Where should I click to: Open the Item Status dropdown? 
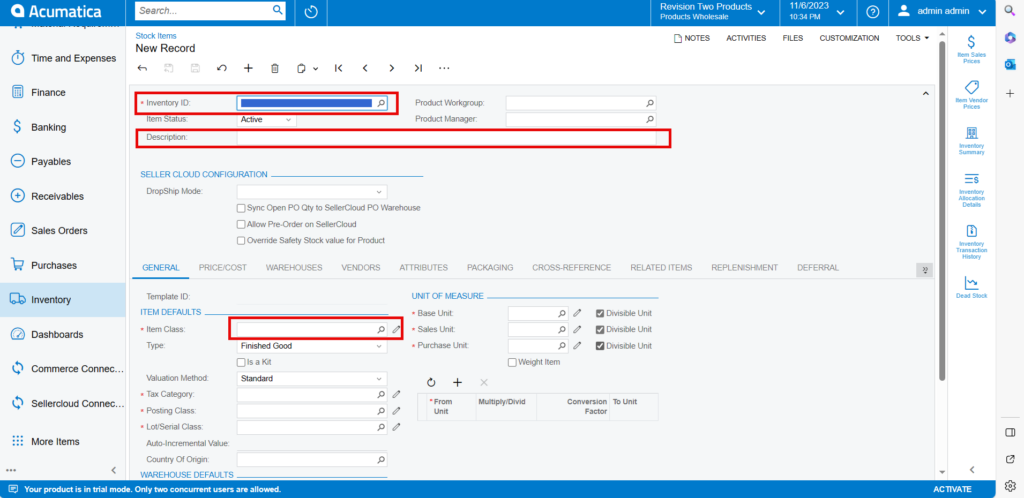tap(266, 119)
